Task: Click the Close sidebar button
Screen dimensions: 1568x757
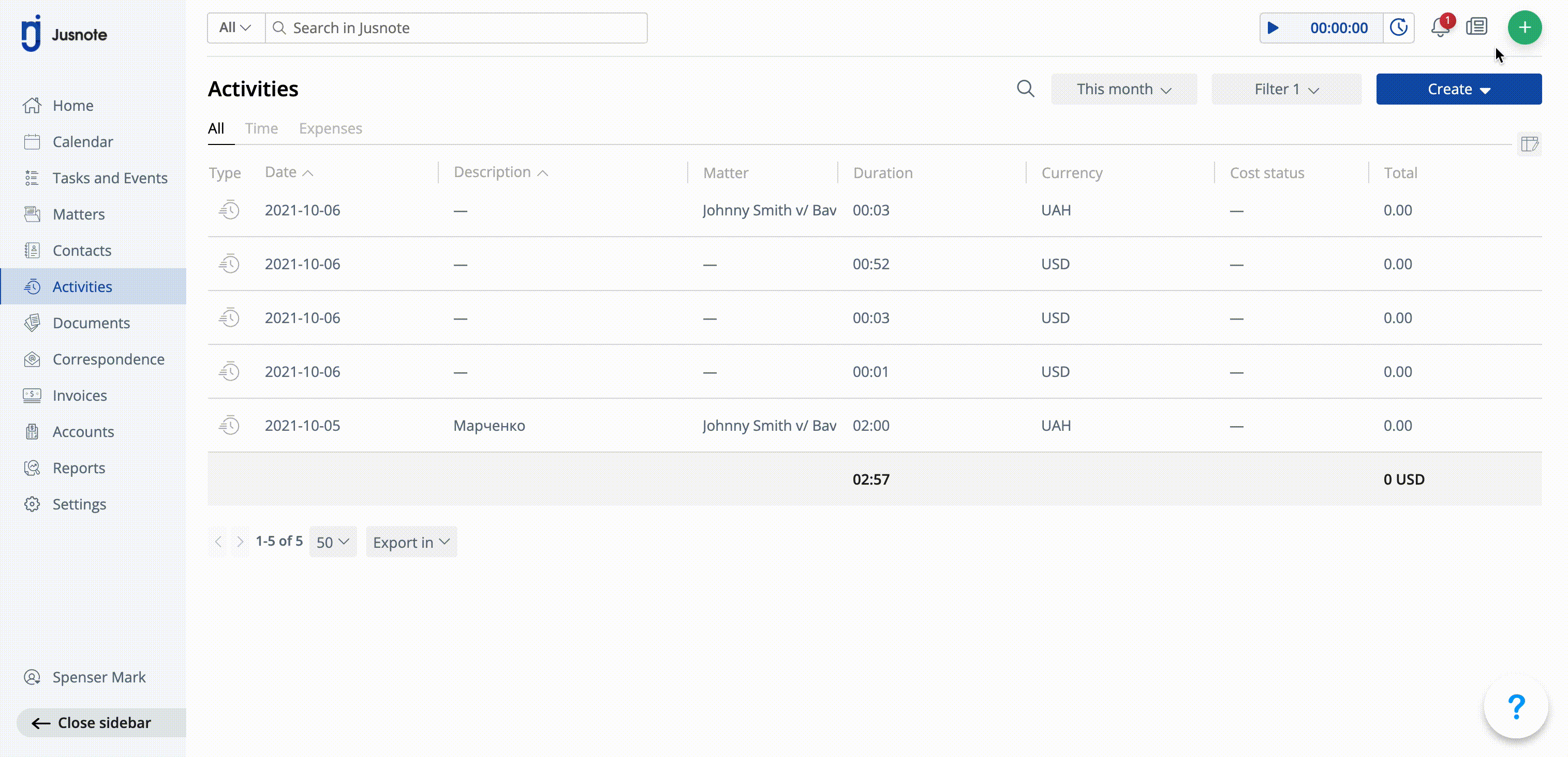Action: point(101,722)
